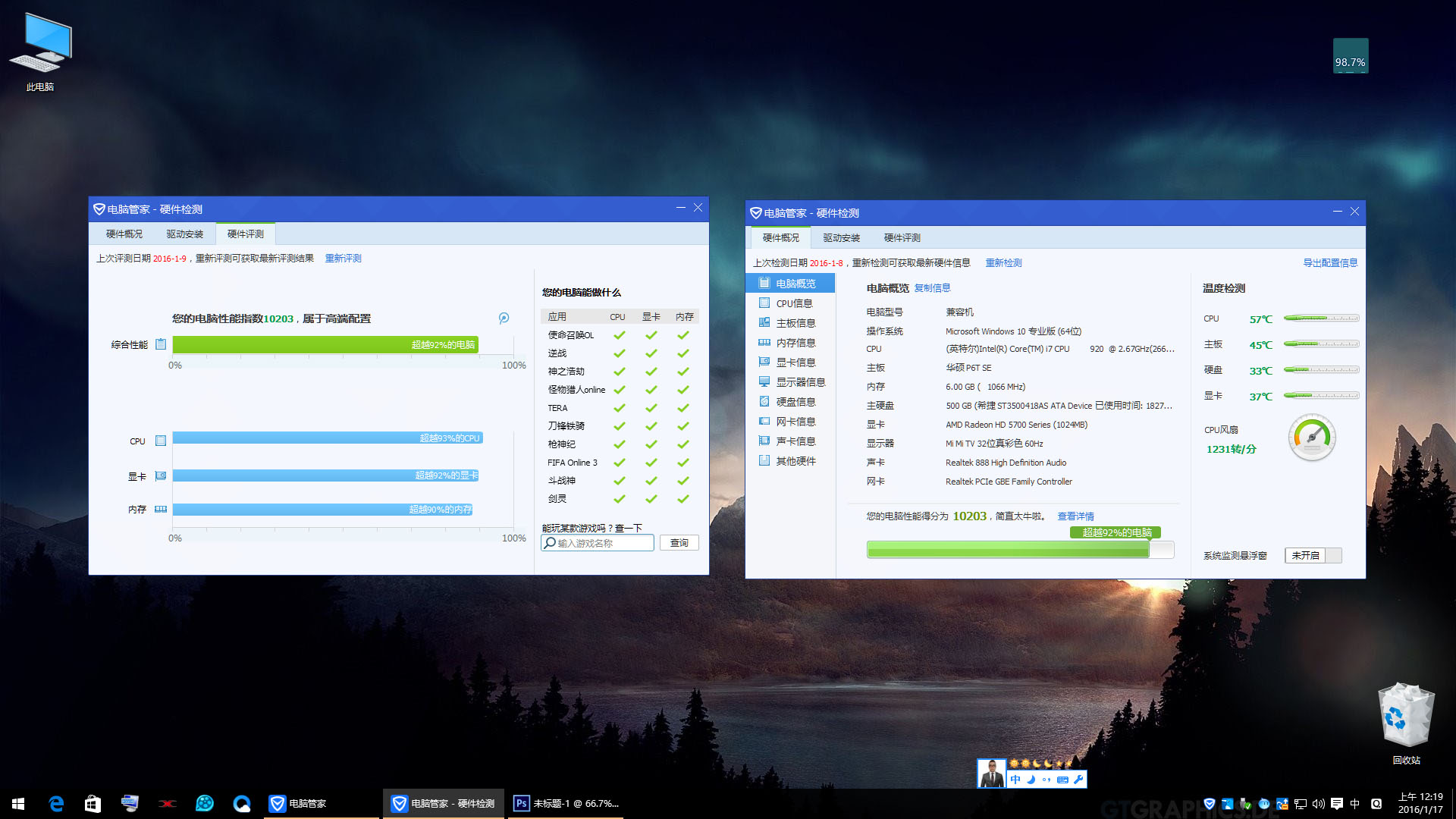Click the TERA game row

620,407
